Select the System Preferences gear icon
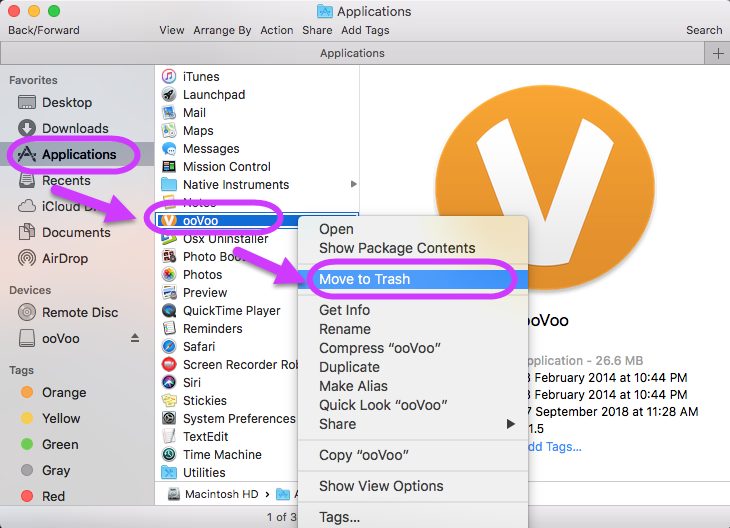Image resolution: width=730 pixels, height=528 pixels. point(169,419)
